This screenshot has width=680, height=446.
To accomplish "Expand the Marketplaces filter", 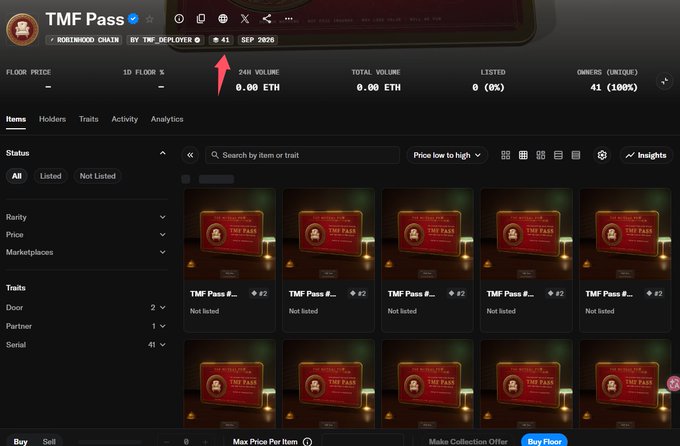I will (x=86, y=252).
